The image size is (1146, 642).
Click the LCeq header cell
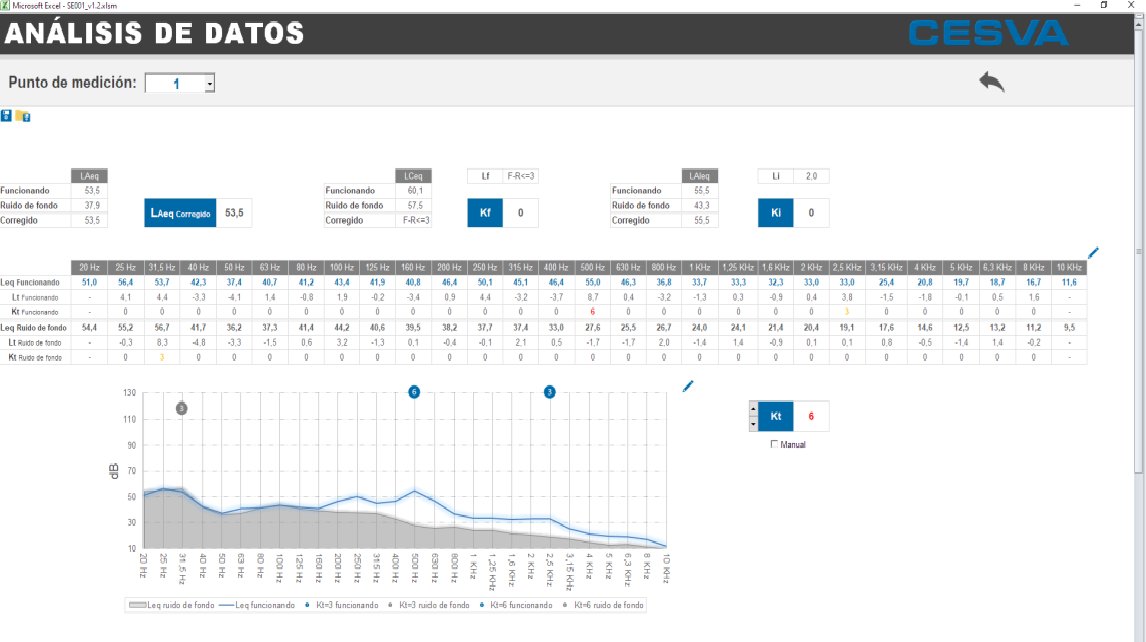[414, 175]
